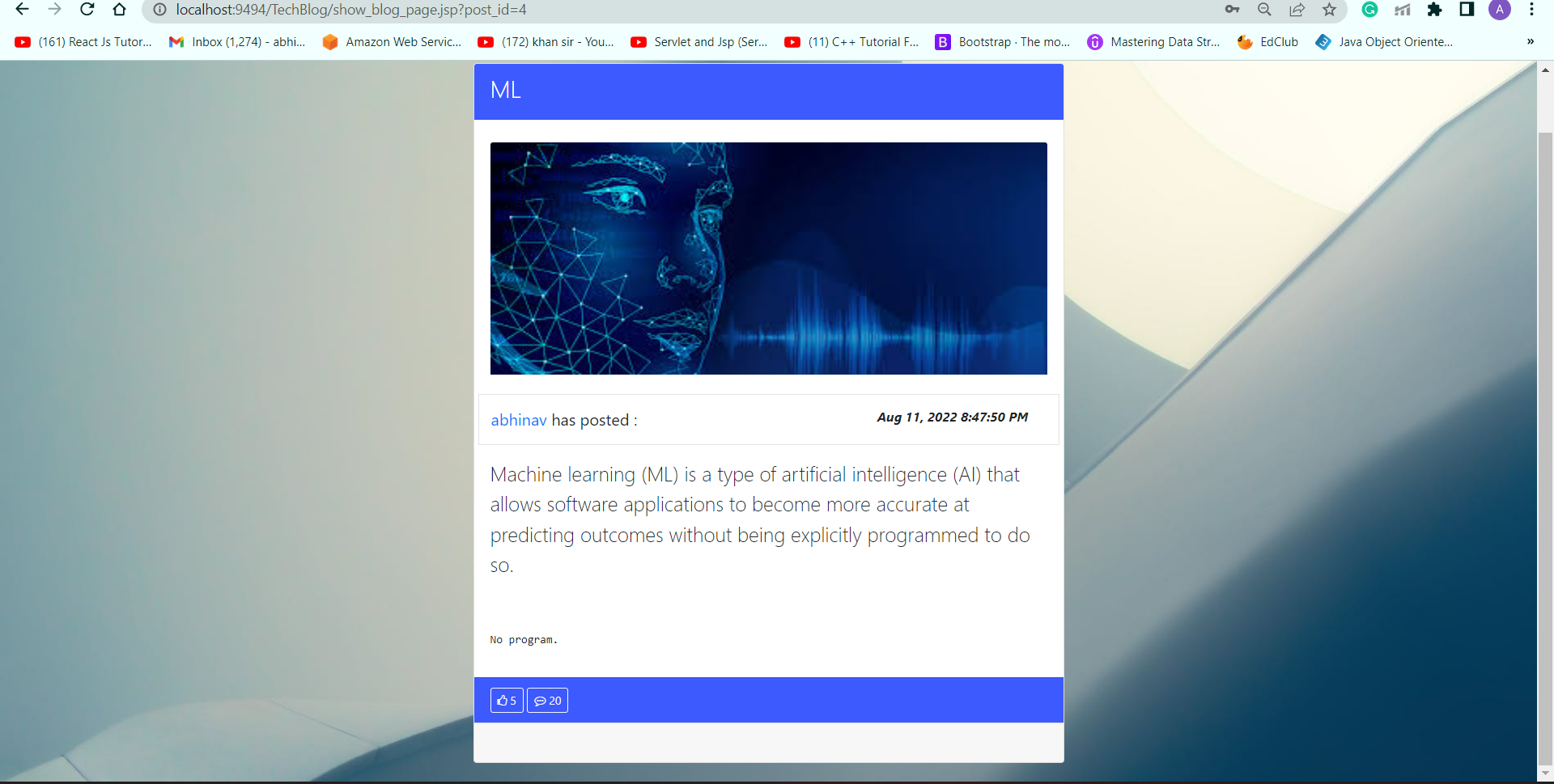Open Chrome's three-dot menu
This screenshot has width=1554, height=784.
(1533, 11)
